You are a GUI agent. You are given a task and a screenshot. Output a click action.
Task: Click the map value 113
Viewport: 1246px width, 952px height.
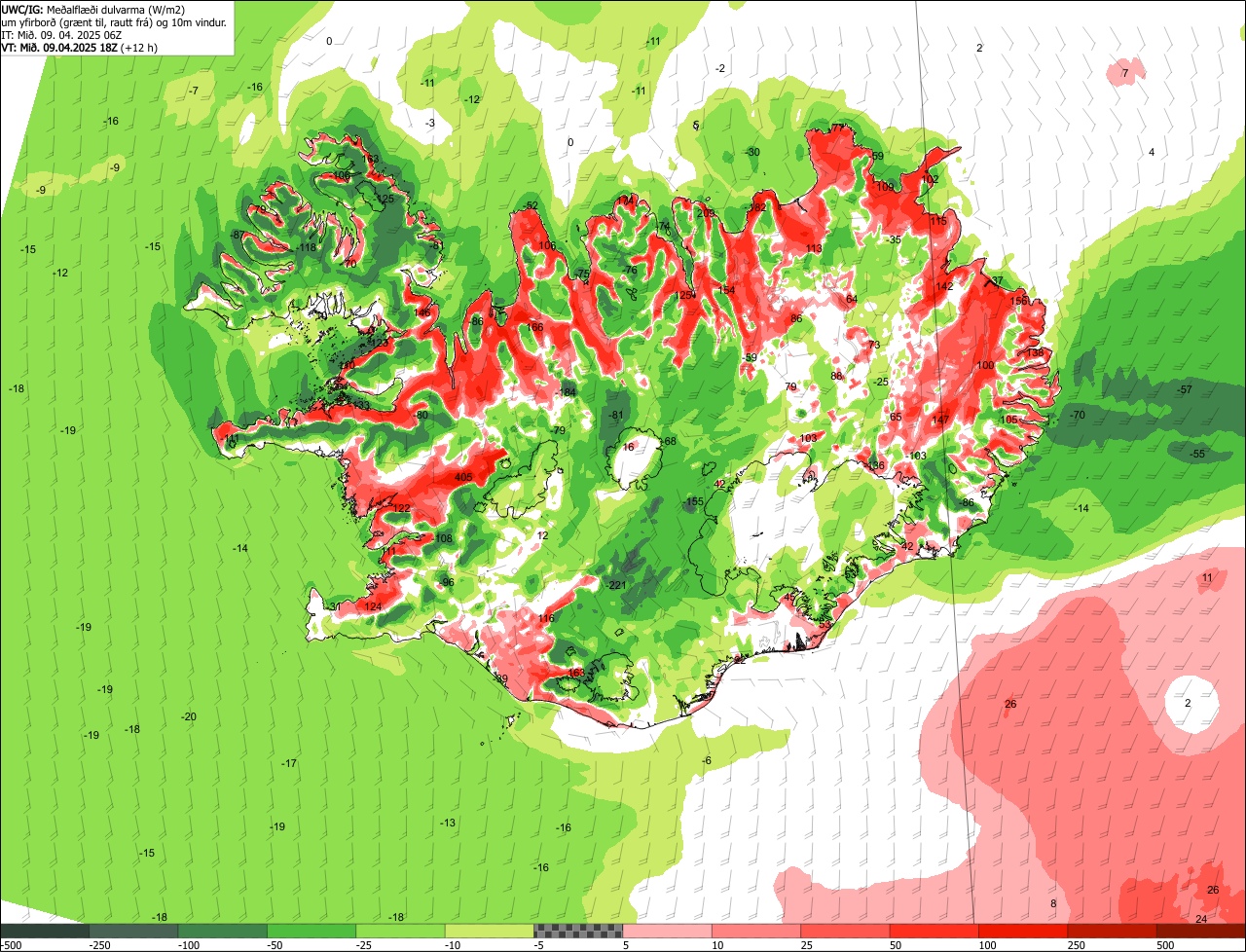click(814, 249)
